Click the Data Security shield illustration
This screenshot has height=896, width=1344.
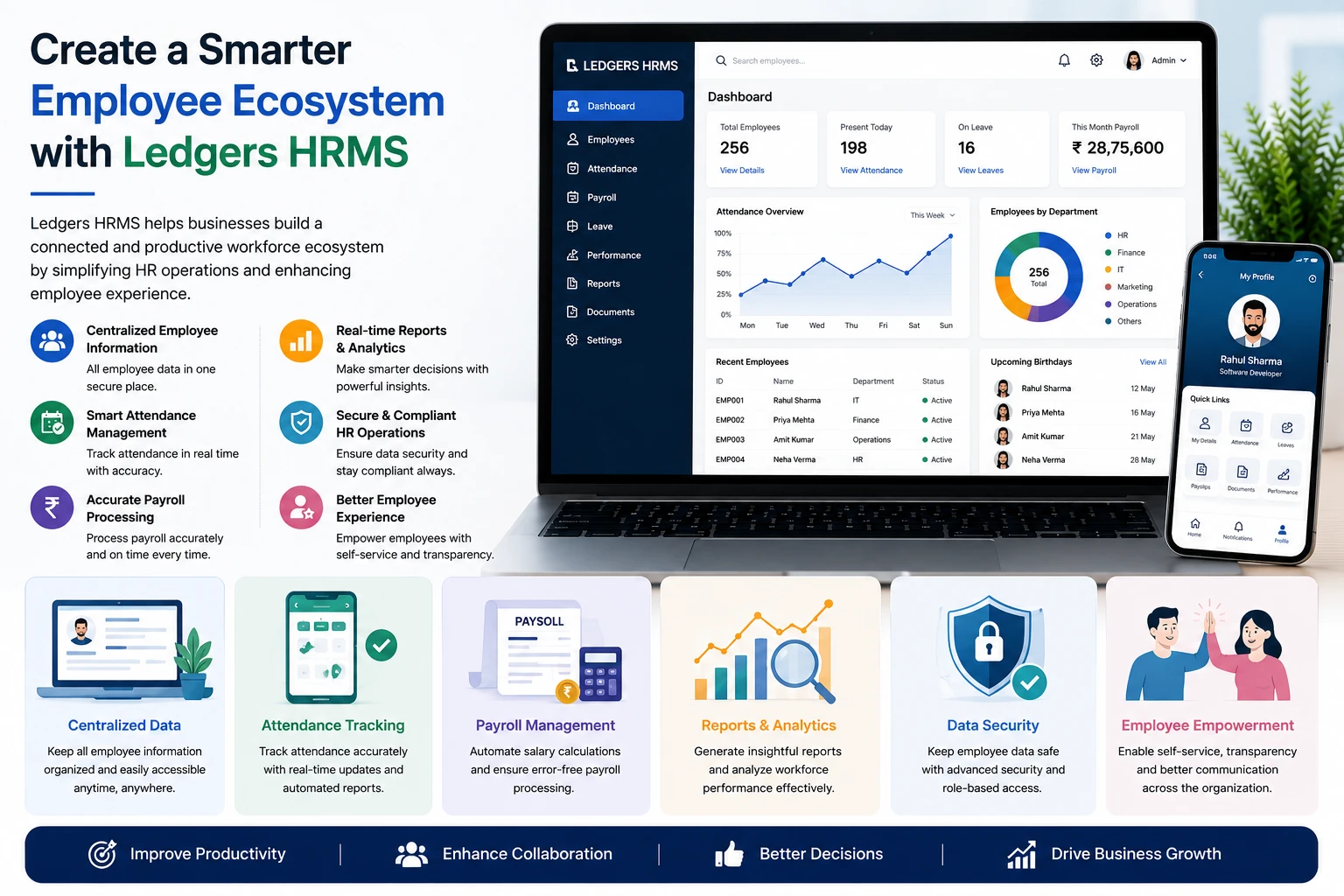pos(993,648)
